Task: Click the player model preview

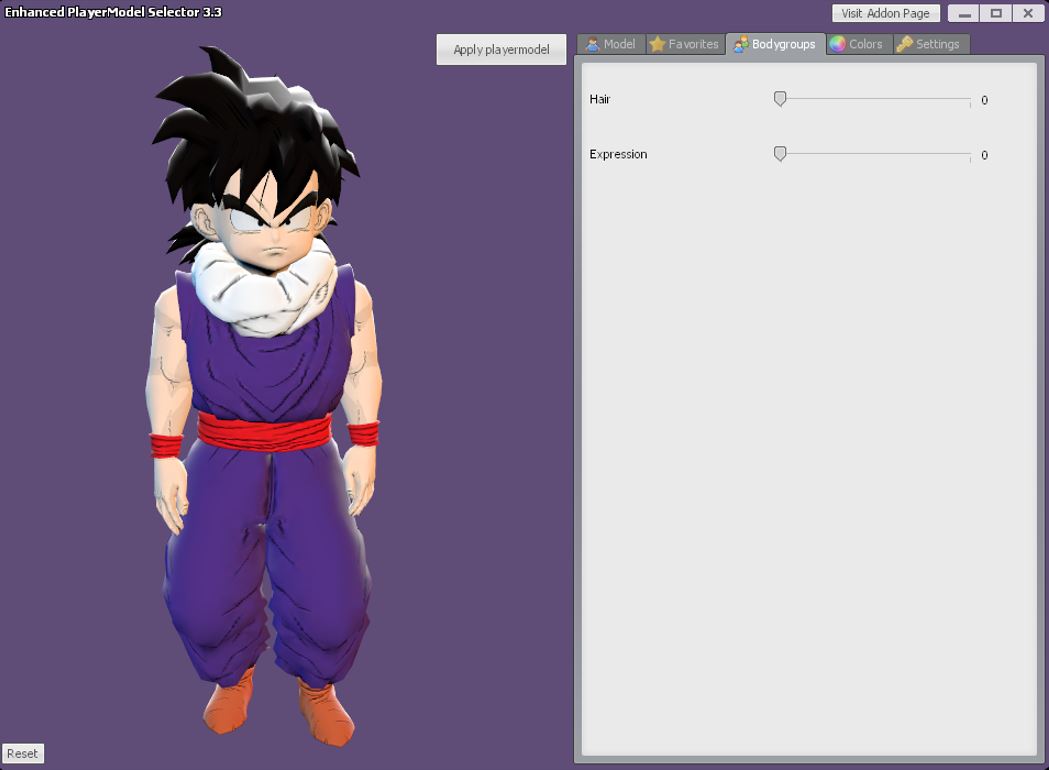Action: point(264,395)
